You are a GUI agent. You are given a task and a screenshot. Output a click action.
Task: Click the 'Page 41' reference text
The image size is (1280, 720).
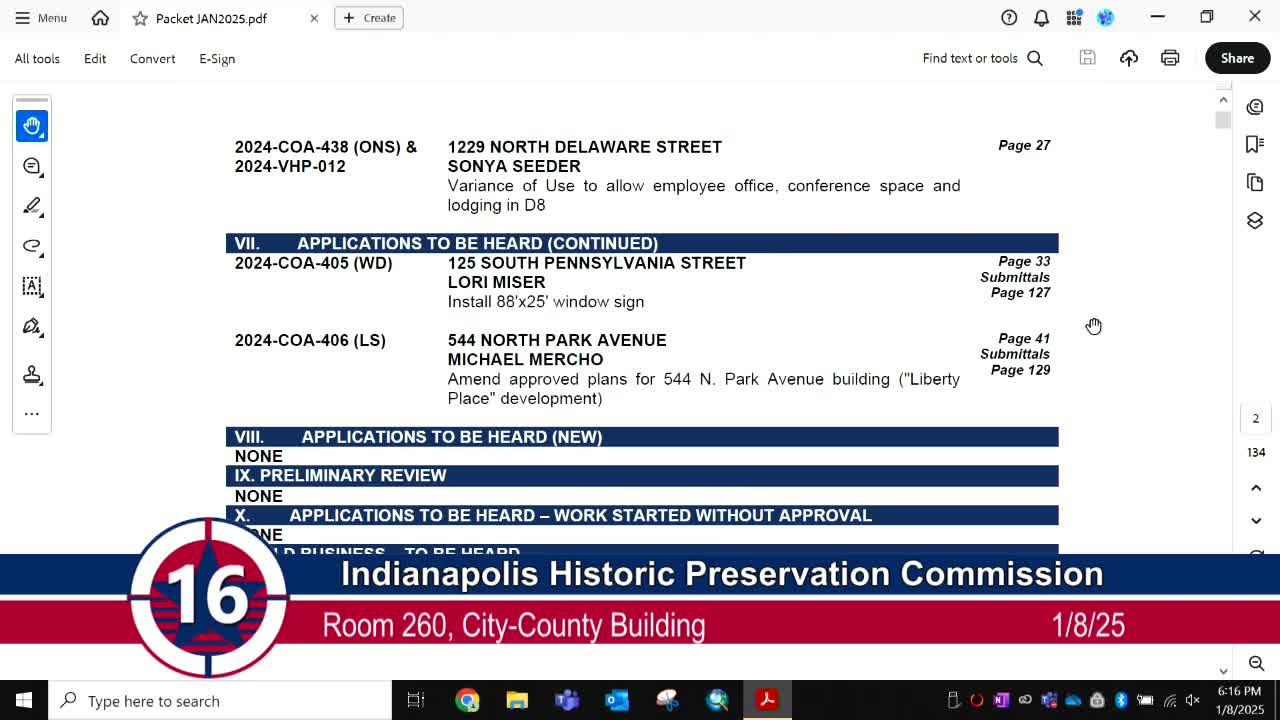(x=1024, y=339)
